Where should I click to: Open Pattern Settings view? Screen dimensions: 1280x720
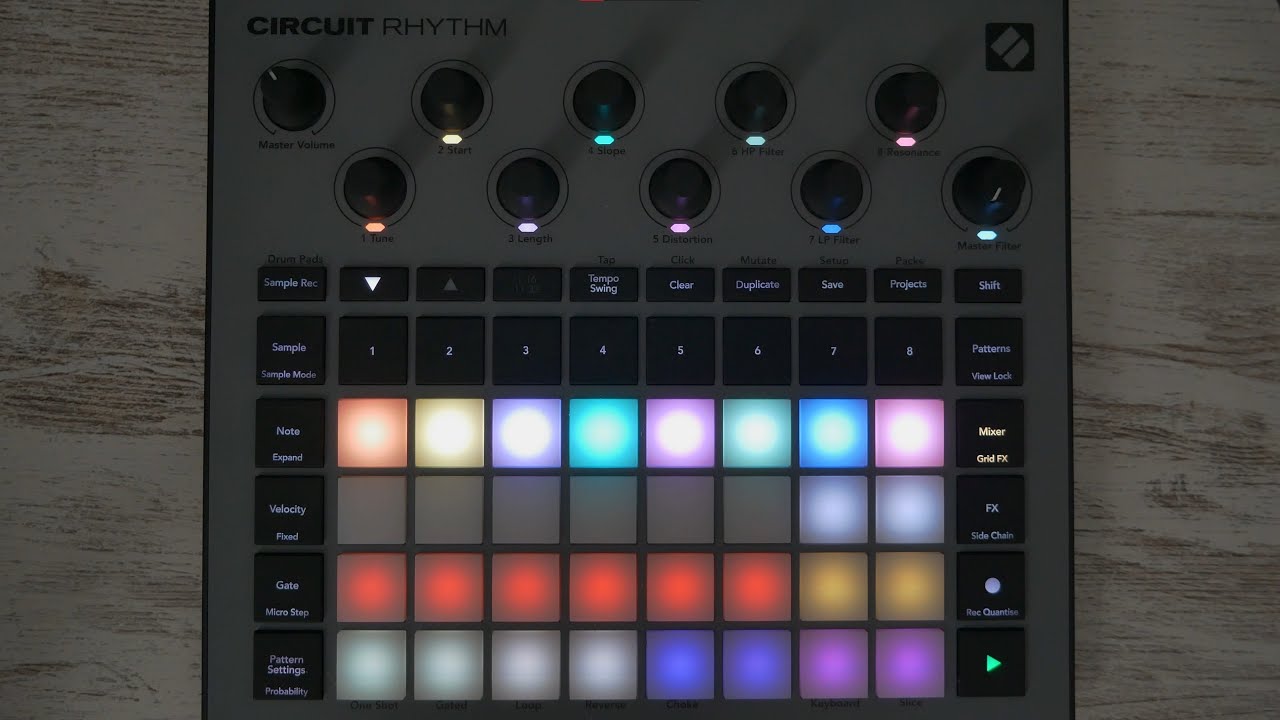289,664
